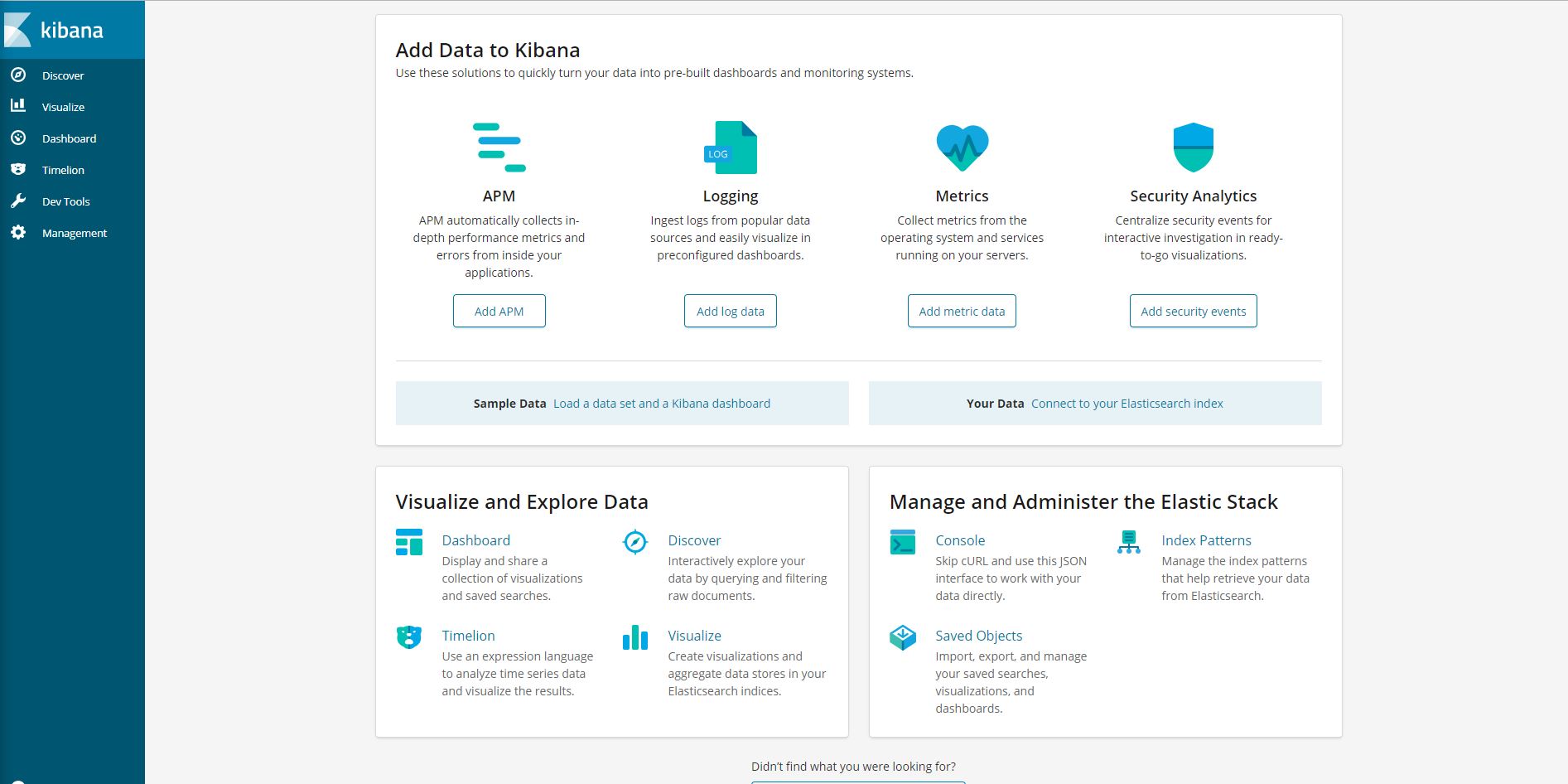This screenshot has height=784, width=1568.
Task: Open the Index Patterns link
Action: 1206,540
